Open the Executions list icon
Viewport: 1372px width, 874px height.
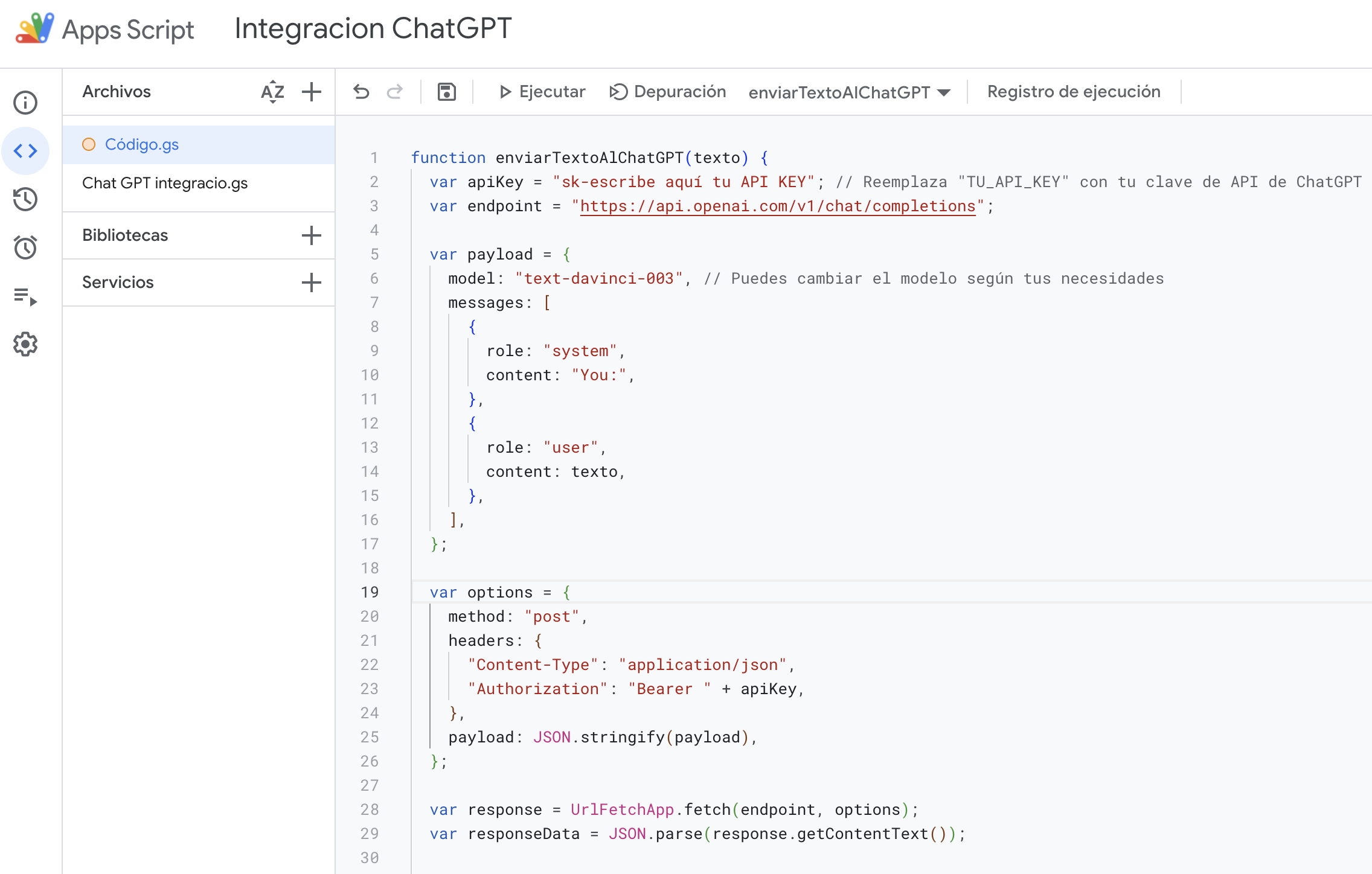point(25,296)
